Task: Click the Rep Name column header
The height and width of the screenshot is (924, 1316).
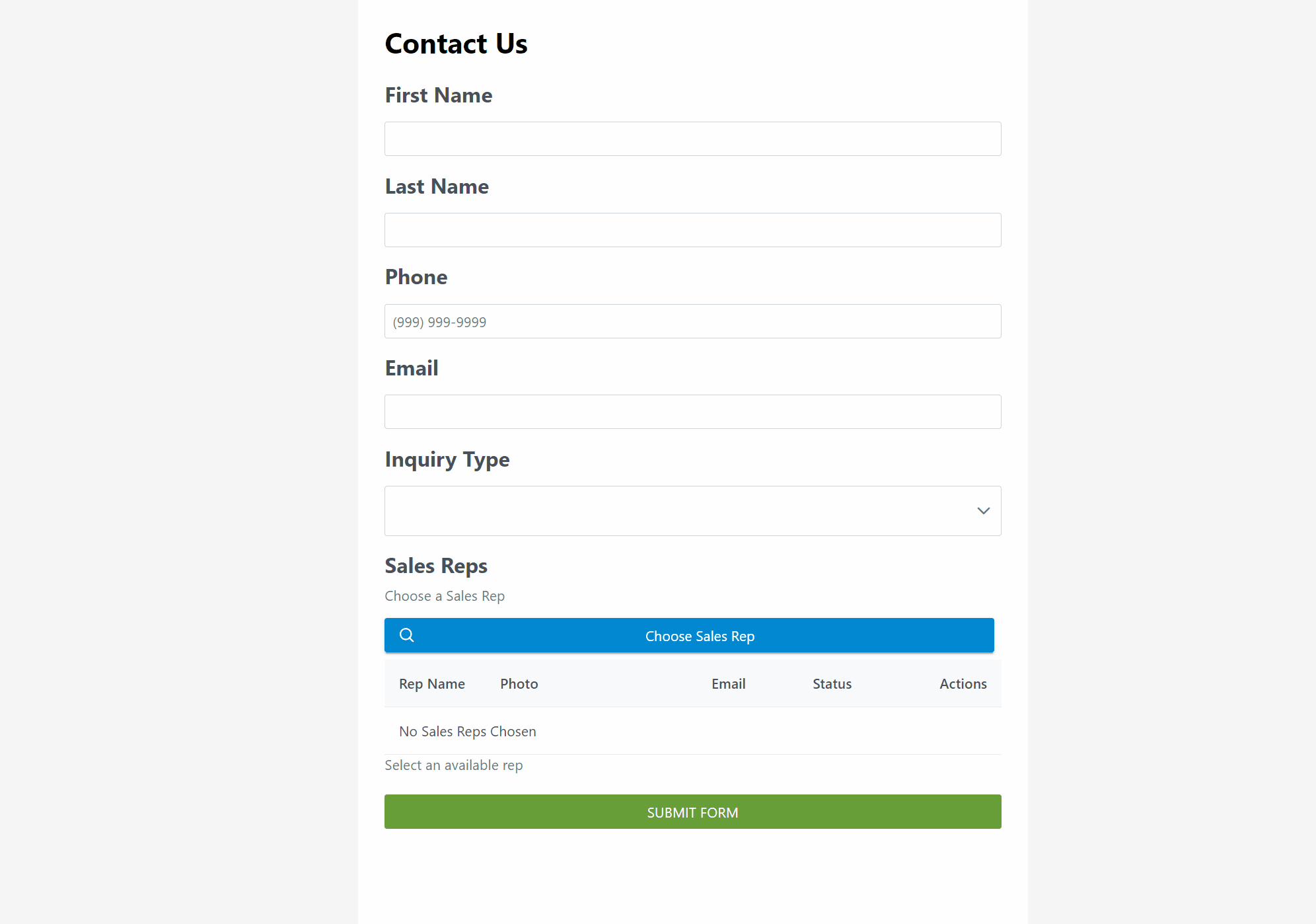Action: [432, 684]
